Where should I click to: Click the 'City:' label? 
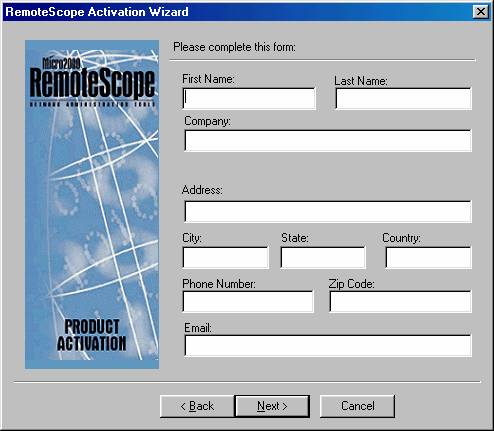[x=192, y=238]
